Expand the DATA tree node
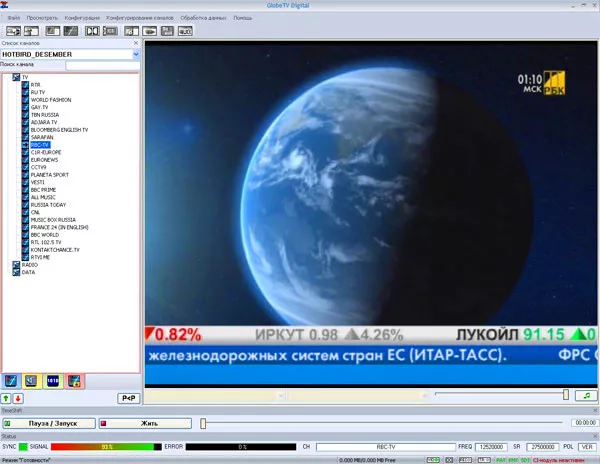Viewport: 600px width, 464px height. click(x=16, y=272)
